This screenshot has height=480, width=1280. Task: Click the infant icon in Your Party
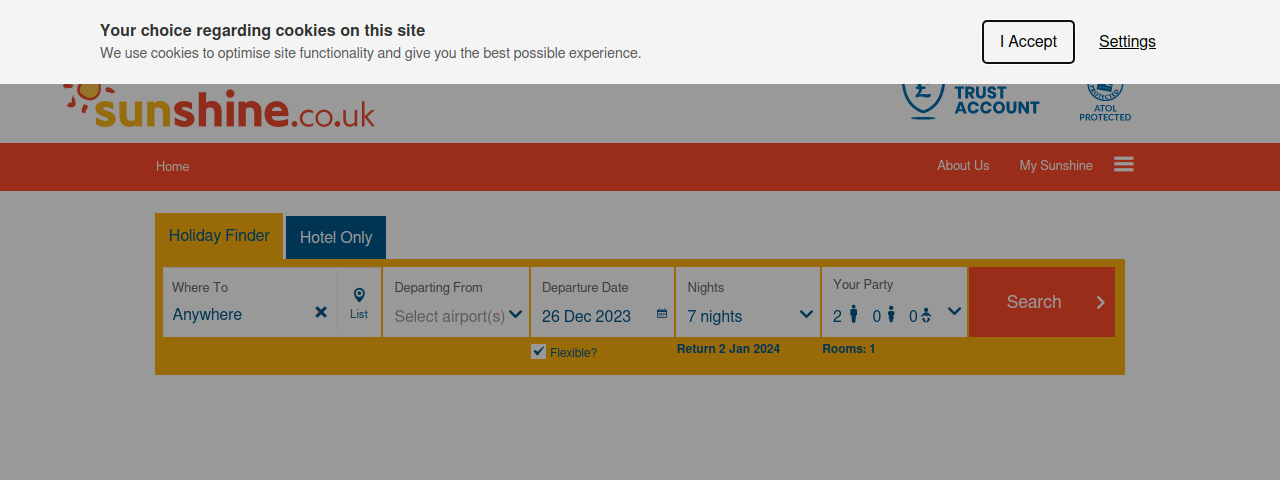coord(926,316)
